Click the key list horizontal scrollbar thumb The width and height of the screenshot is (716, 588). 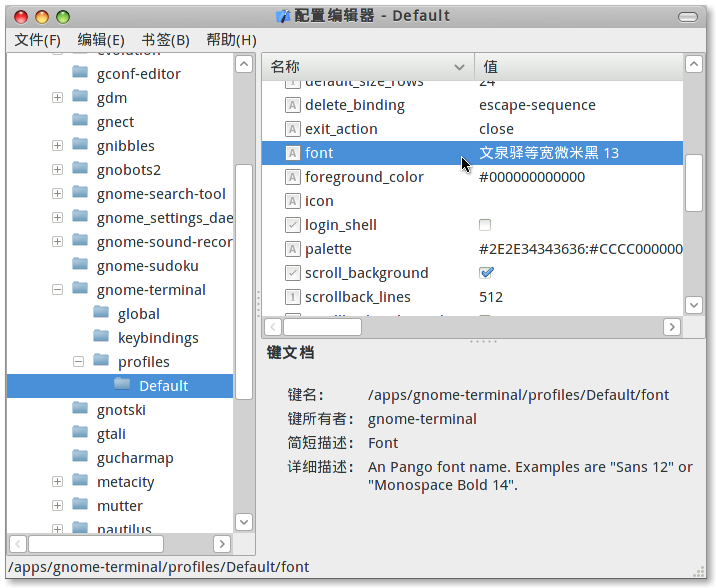322,327
